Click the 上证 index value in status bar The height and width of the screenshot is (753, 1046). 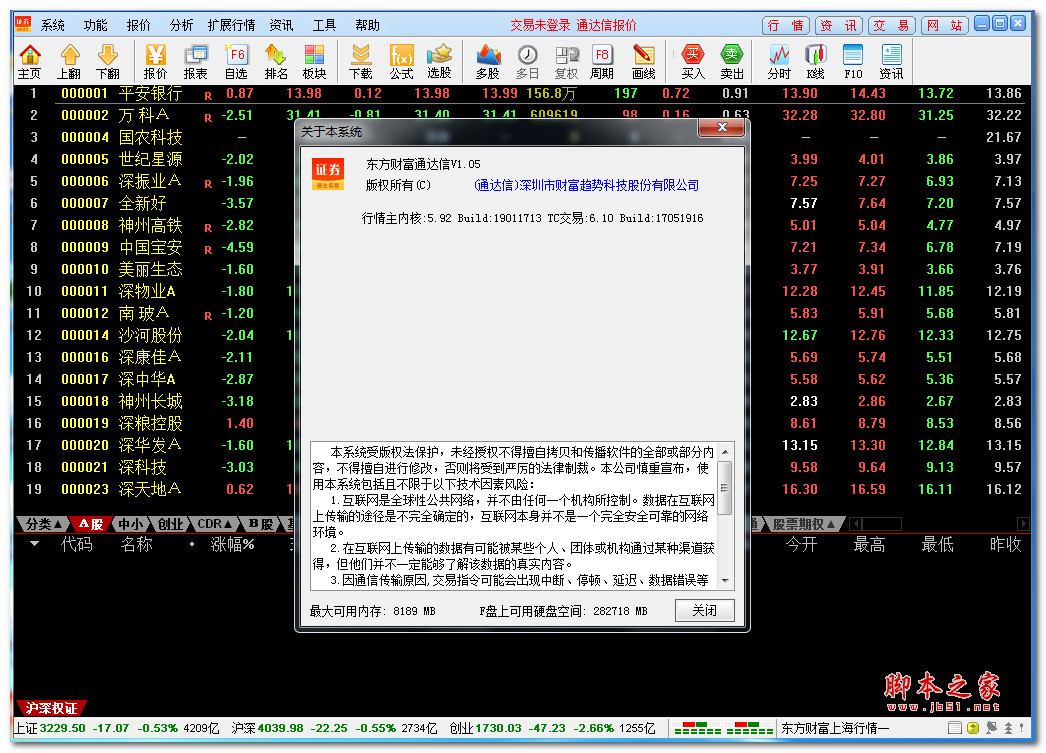point(63,728)
